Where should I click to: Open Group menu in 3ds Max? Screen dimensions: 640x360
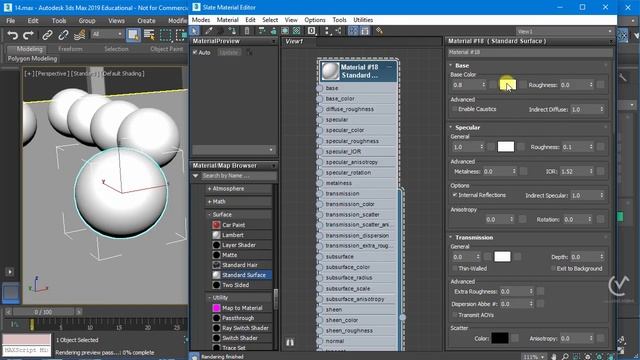[87, 20]
